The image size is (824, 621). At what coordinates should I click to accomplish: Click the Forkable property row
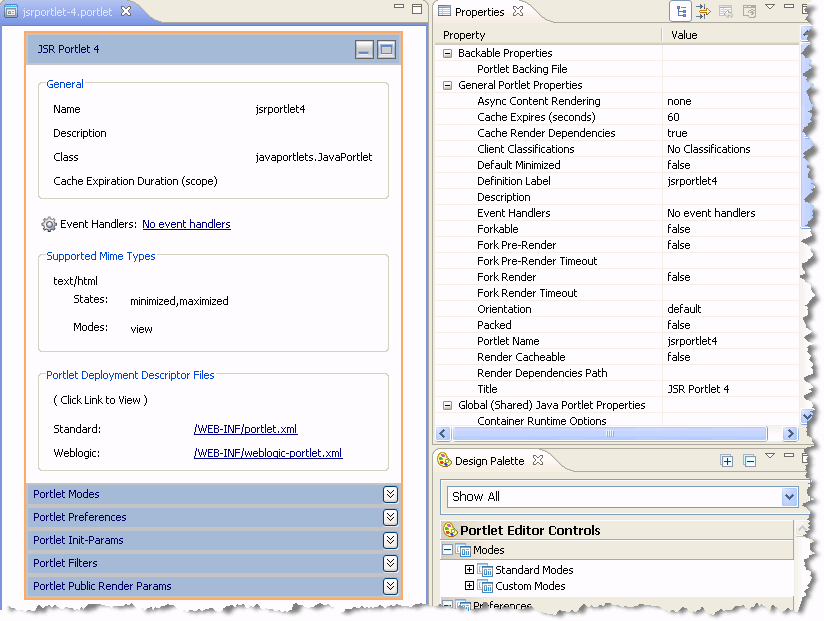tap(617, 229)
